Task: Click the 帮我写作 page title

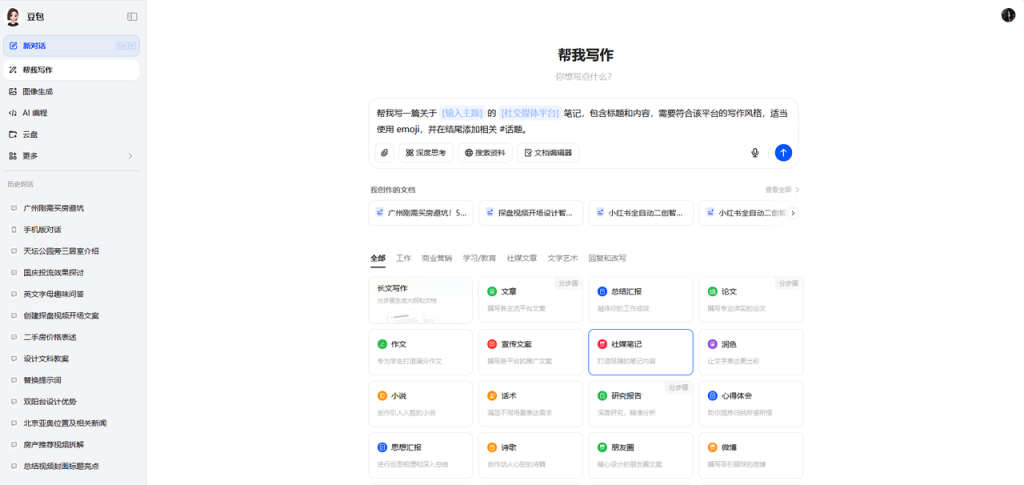Action: pos(584,55)
